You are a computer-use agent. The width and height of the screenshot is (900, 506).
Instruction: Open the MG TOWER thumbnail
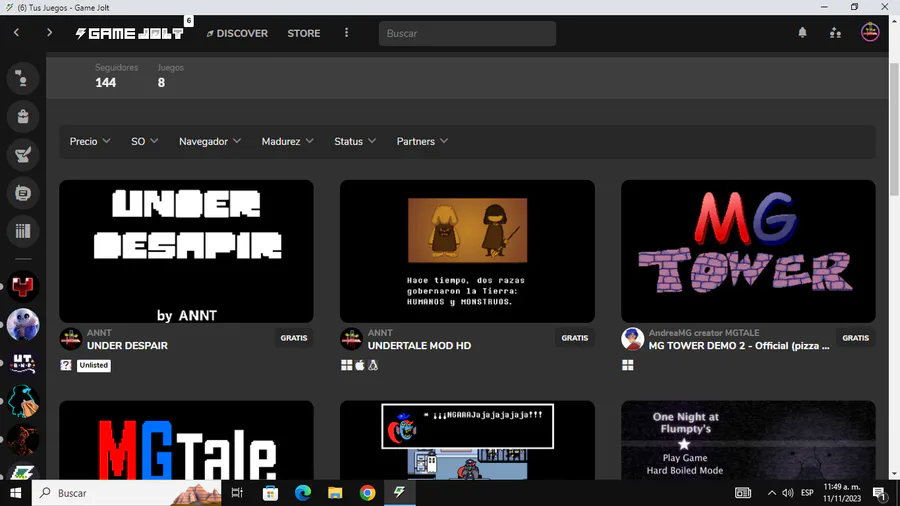[x=748, y=251]
